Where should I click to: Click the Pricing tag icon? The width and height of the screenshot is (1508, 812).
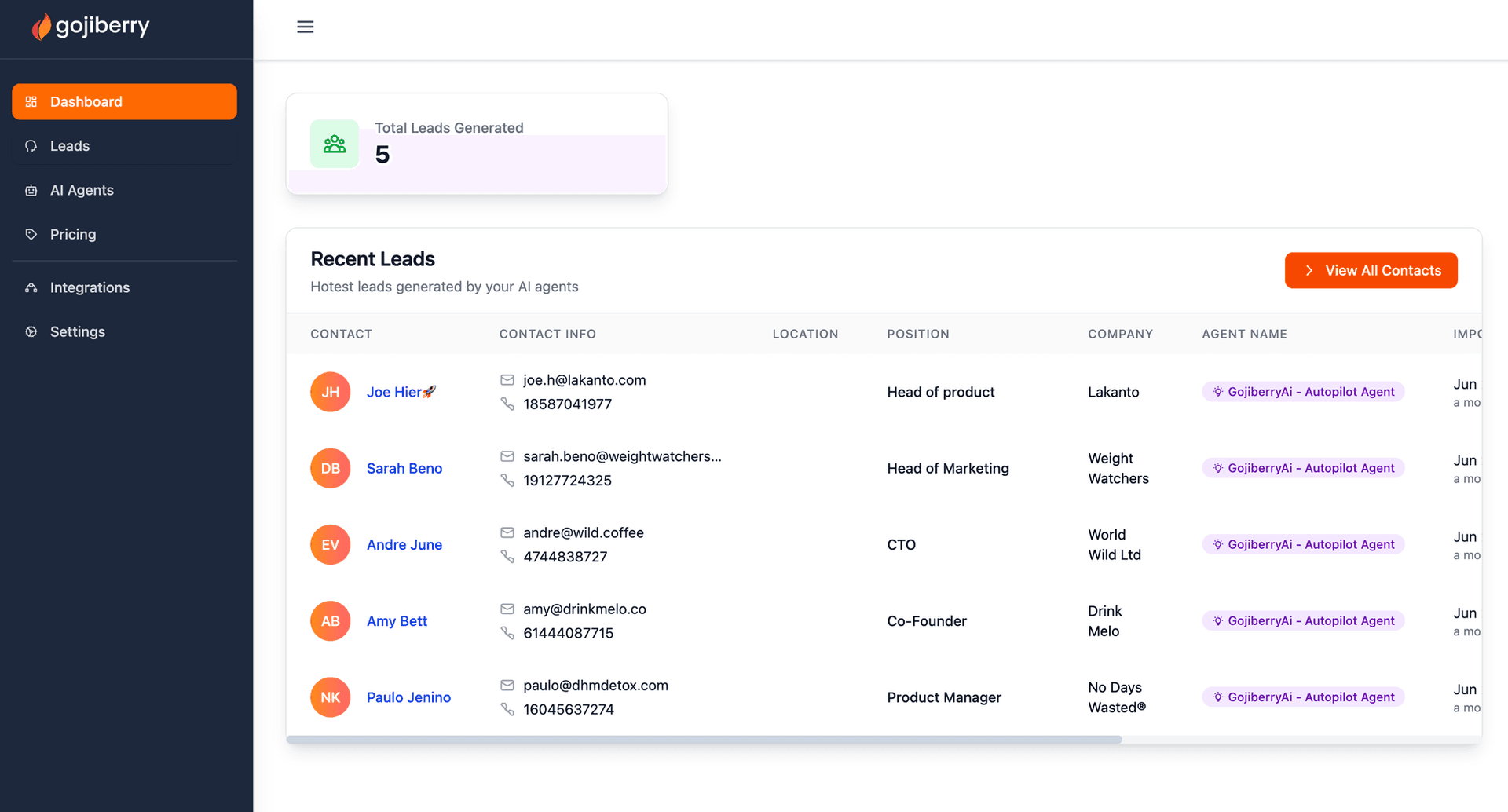pyautogui.click(x=31, y=234)
